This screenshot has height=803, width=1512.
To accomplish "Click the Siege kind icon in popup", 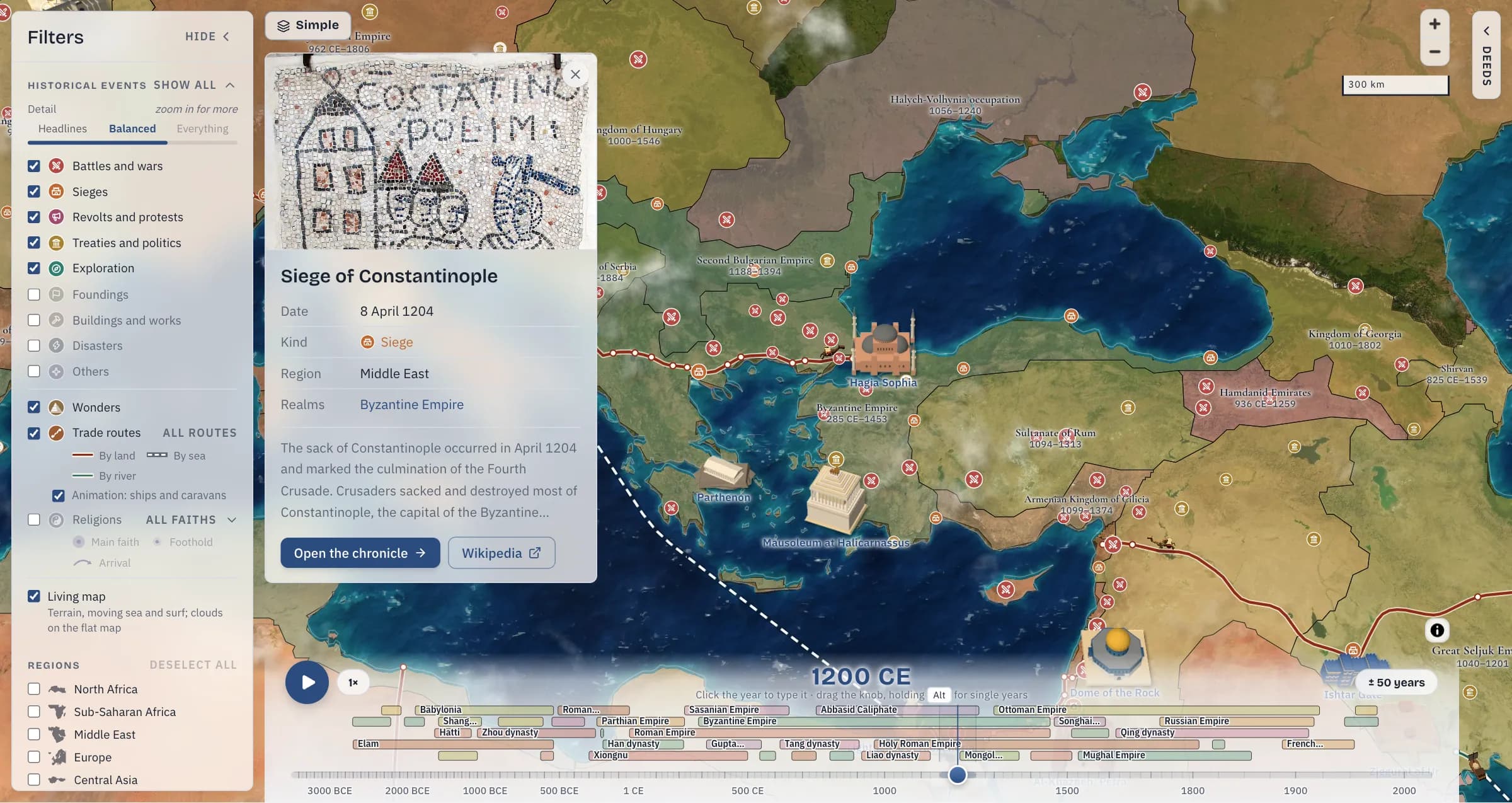I will (367, 342).
